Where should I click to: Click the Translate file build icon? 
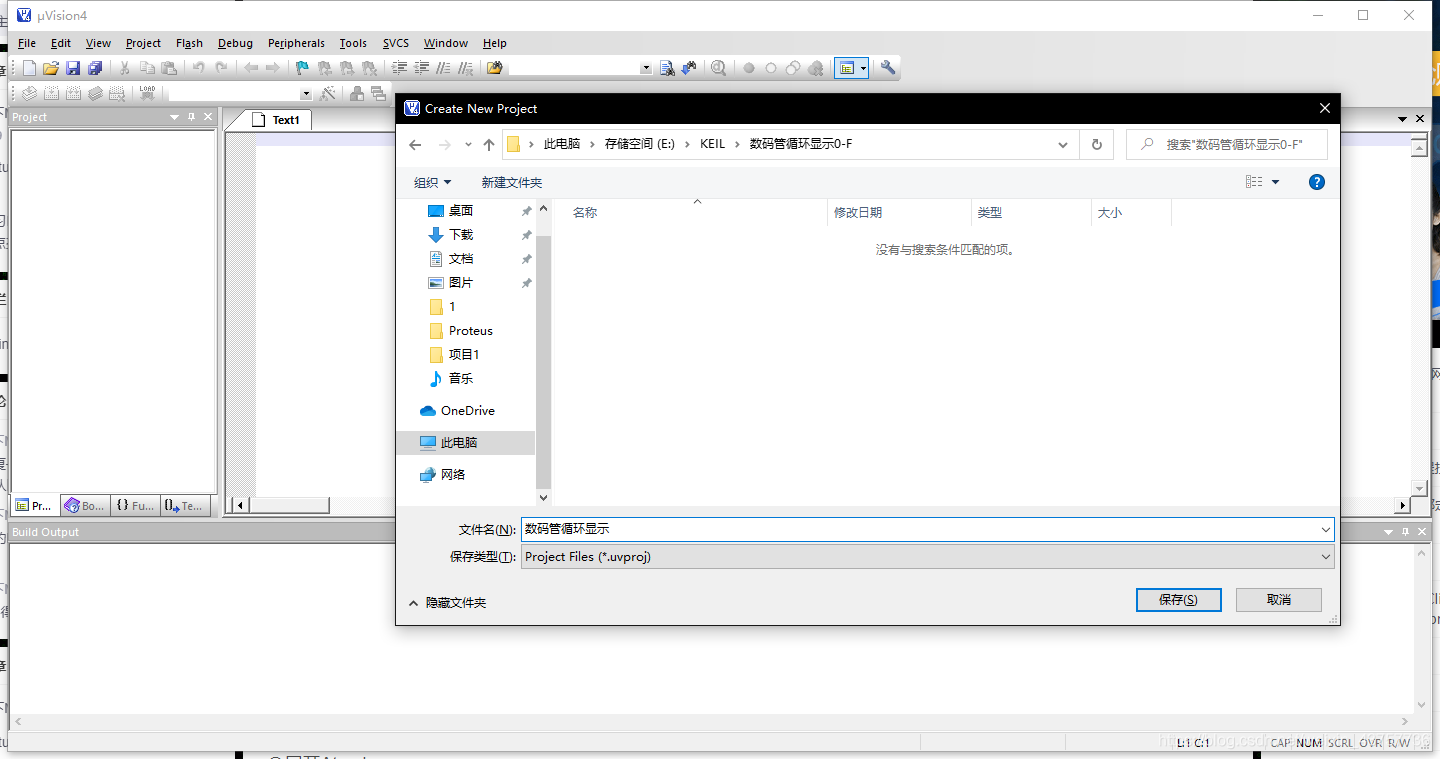click(x=29, y=93)
